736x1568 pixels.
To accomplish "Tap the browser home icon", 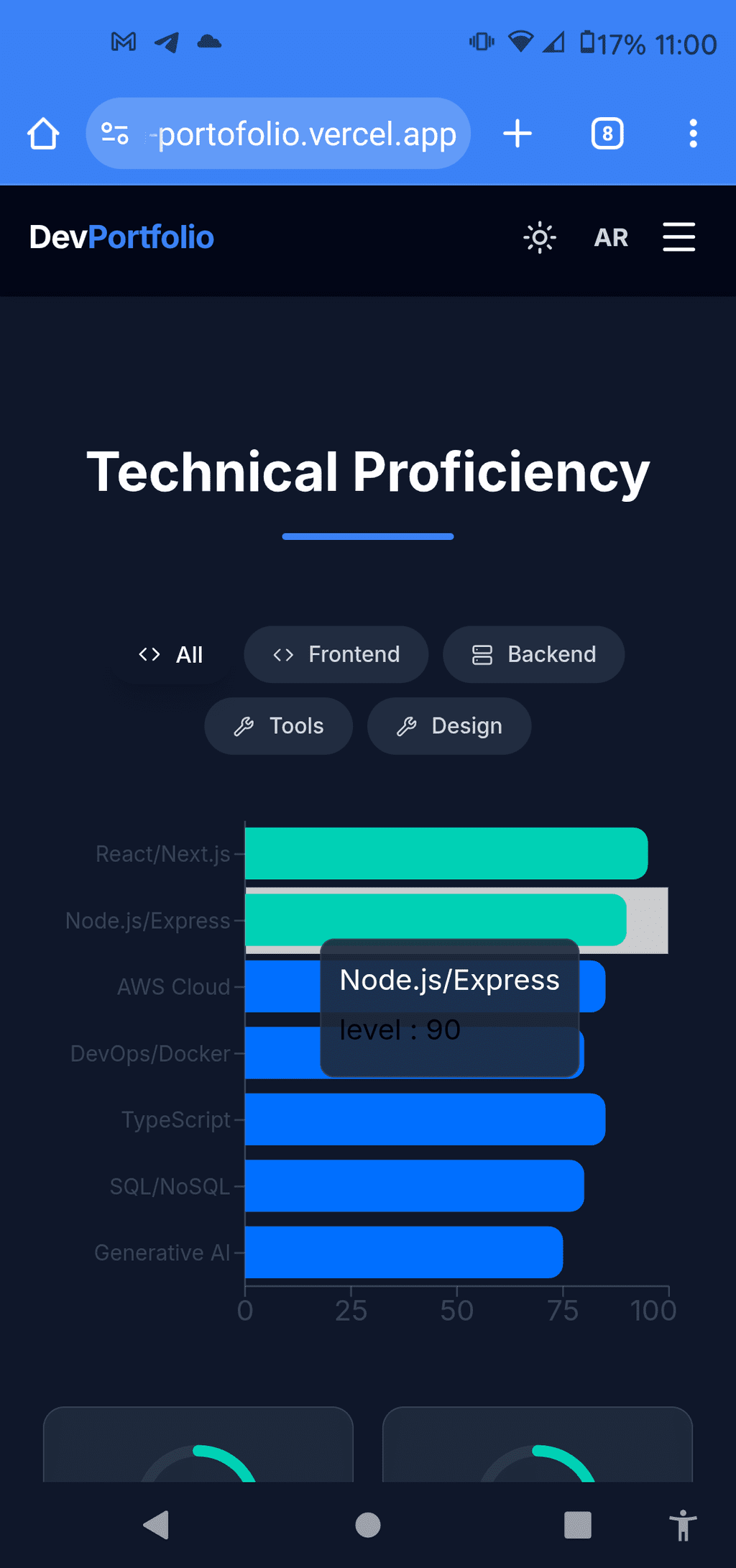I will click(43, 134).
